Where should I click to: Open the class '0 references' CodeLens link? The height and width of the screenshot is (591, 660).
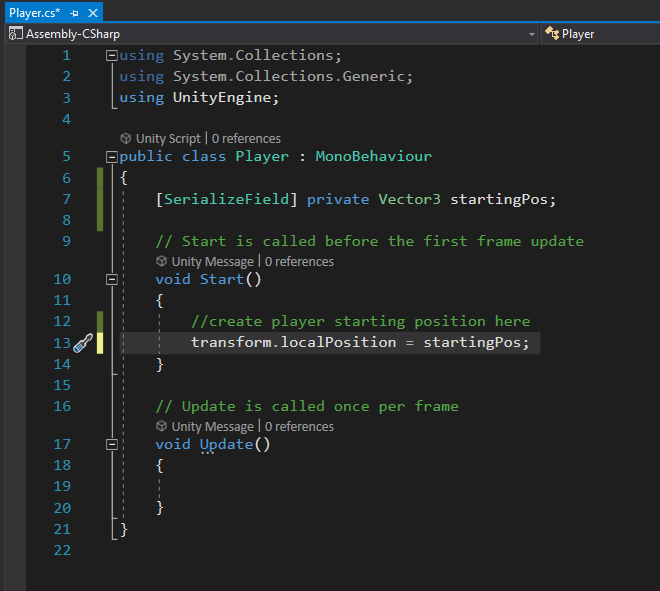click(246, 138)
